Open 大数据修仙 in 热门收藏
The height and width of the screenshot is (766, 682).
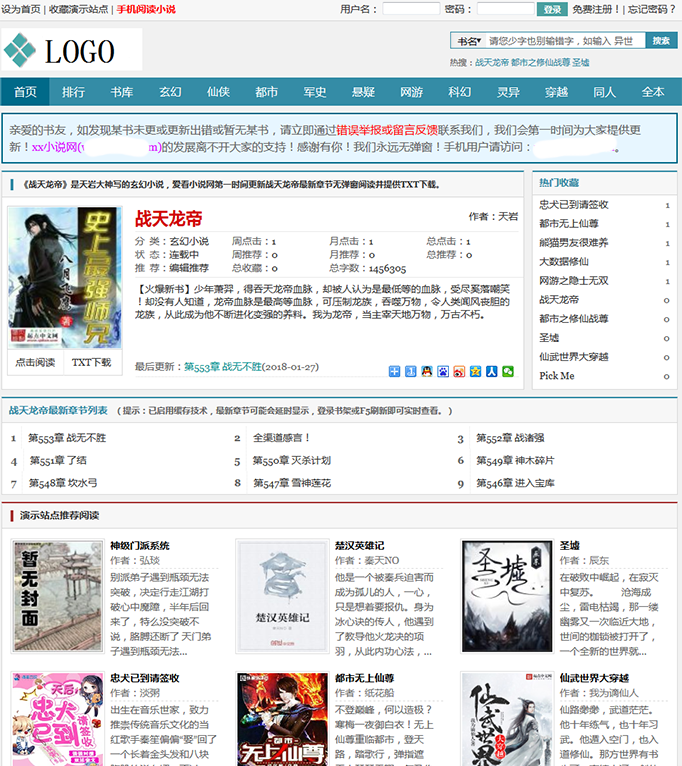pos(564,262)
